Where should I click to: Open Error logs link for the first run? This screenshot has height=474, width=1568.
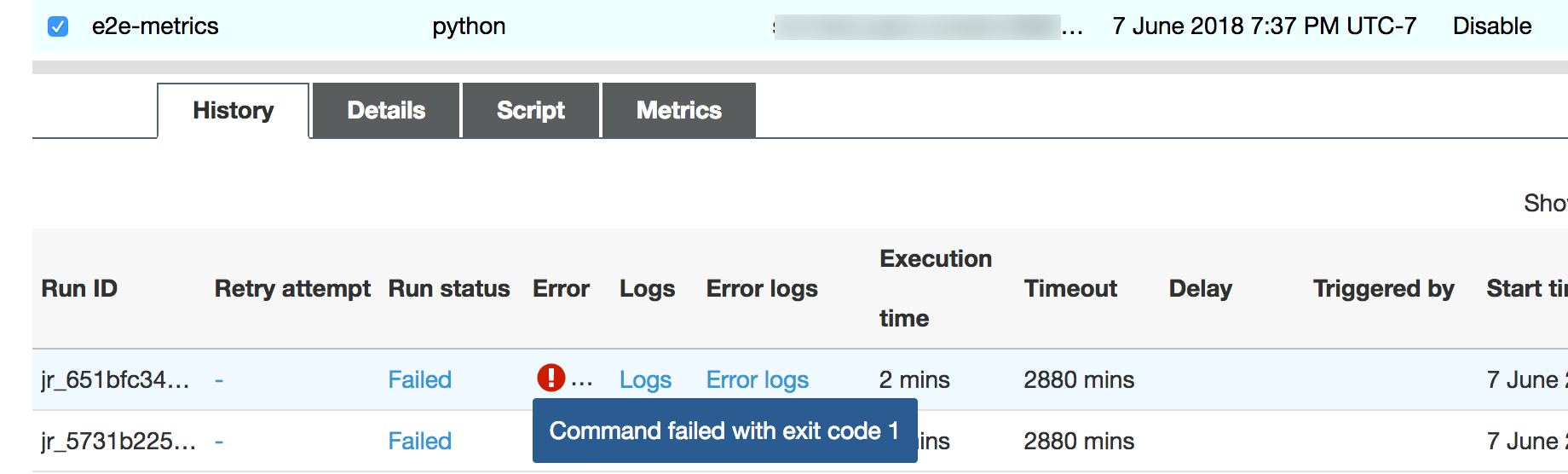pos(757,380)
